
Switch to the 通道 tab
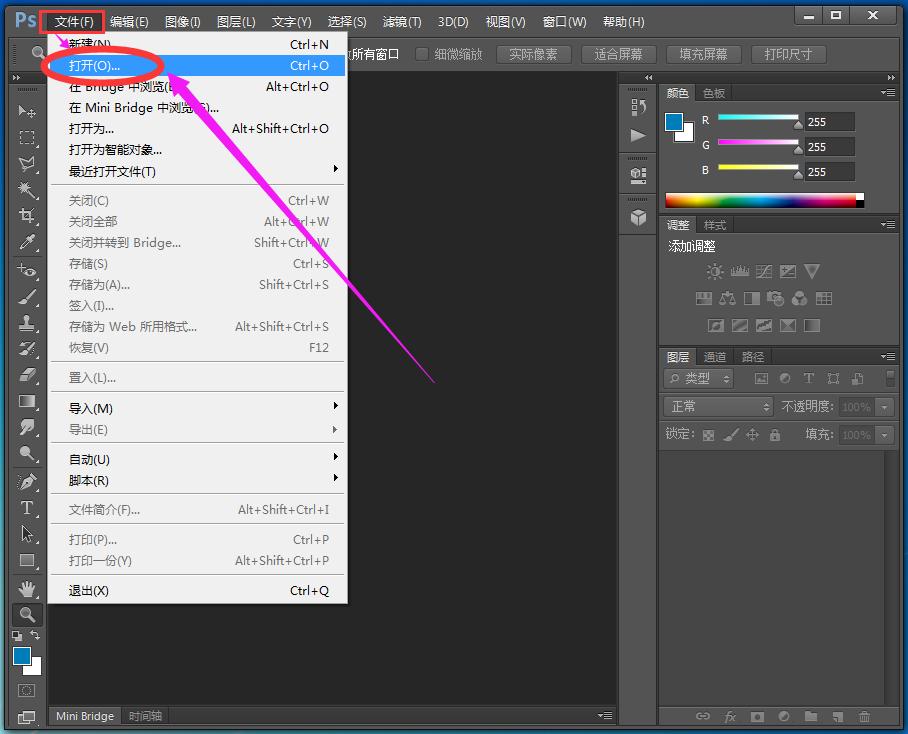point(715,357)
